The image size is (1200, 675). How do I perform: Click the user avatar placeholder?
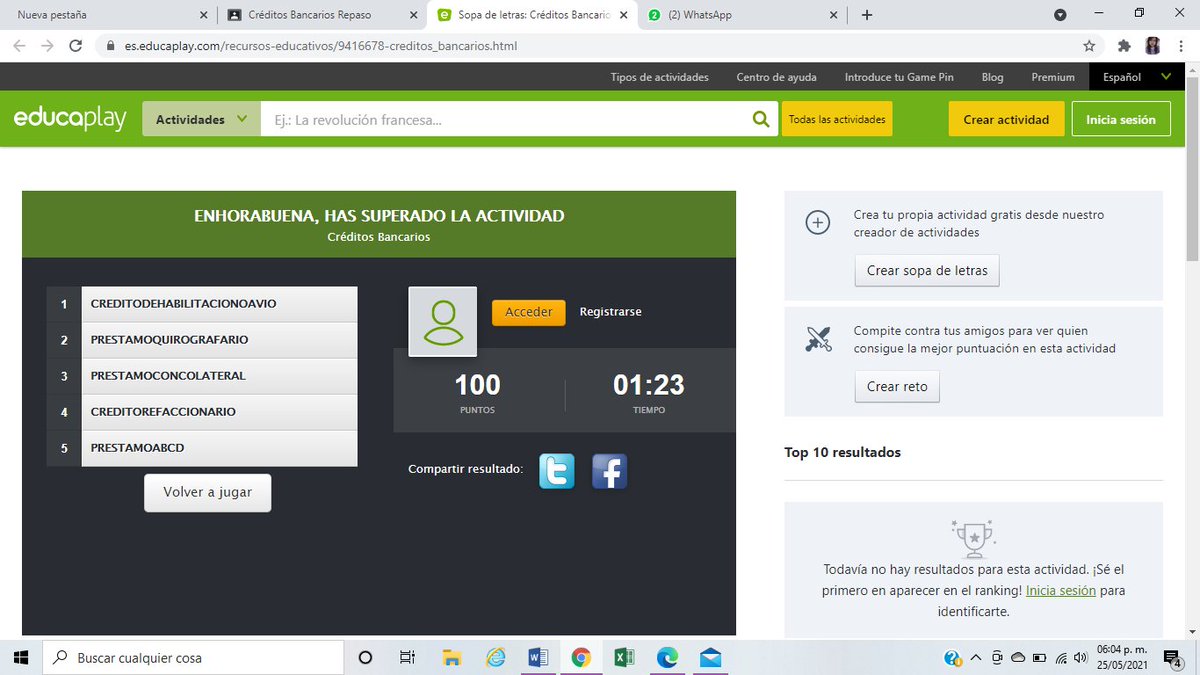click(x=443, y=322)
